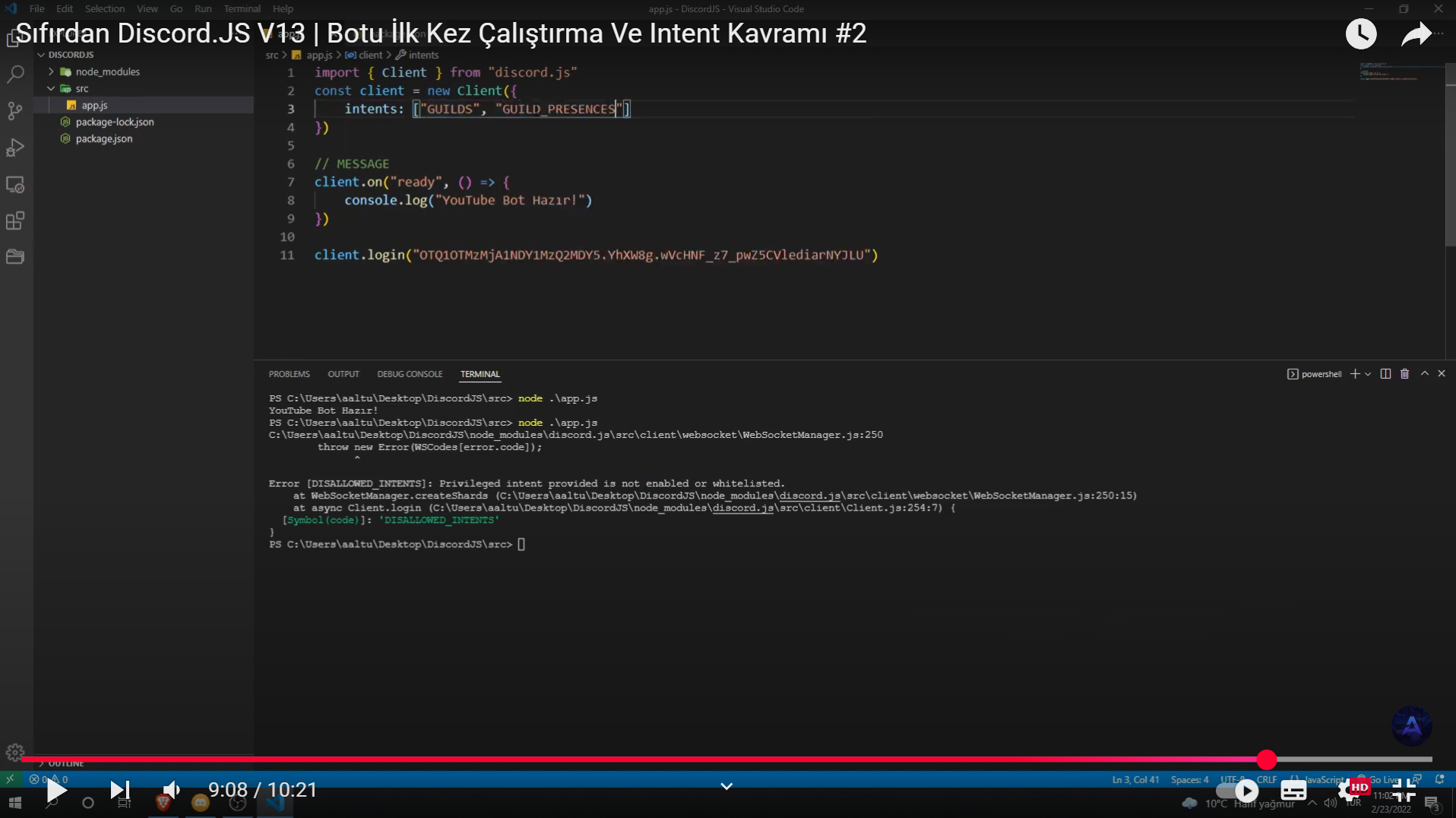Open the Remote Explorer view
Viewport: 1456px width, 818px height.
pos(15,185)
